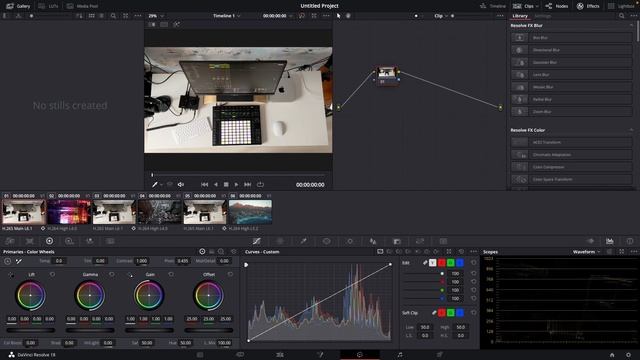
Task: Select the viewer qualifier picker tool
Action: 155,184
